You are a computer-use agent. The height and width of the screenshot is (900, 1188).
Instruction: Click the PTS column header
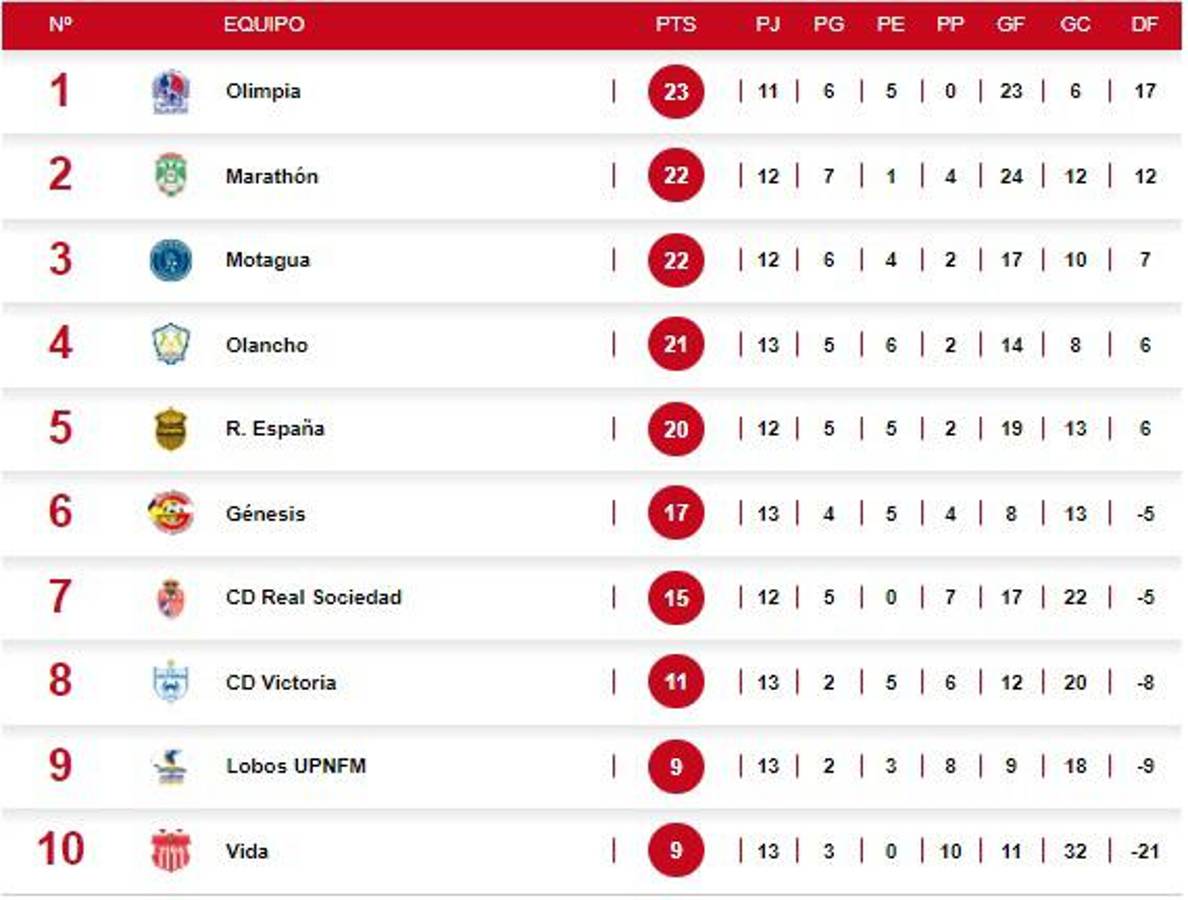(x=676, y=25)
